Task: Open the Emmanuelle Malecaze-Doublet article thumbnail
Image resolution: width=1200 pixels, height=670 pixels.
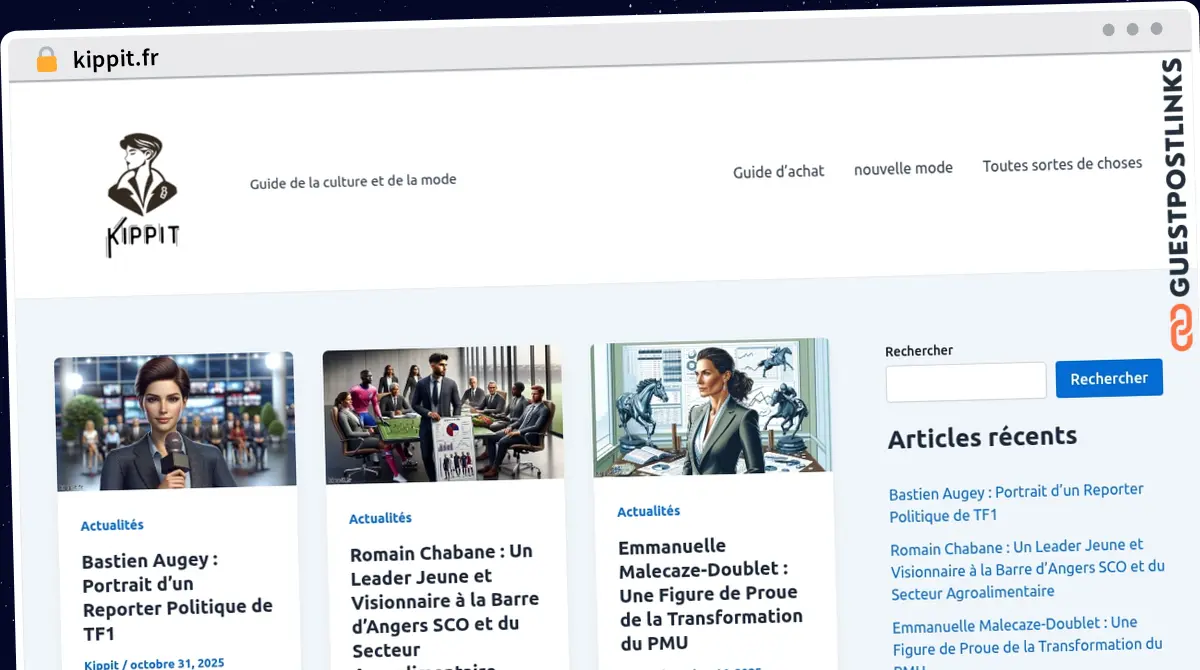Action: pos(711,407)
